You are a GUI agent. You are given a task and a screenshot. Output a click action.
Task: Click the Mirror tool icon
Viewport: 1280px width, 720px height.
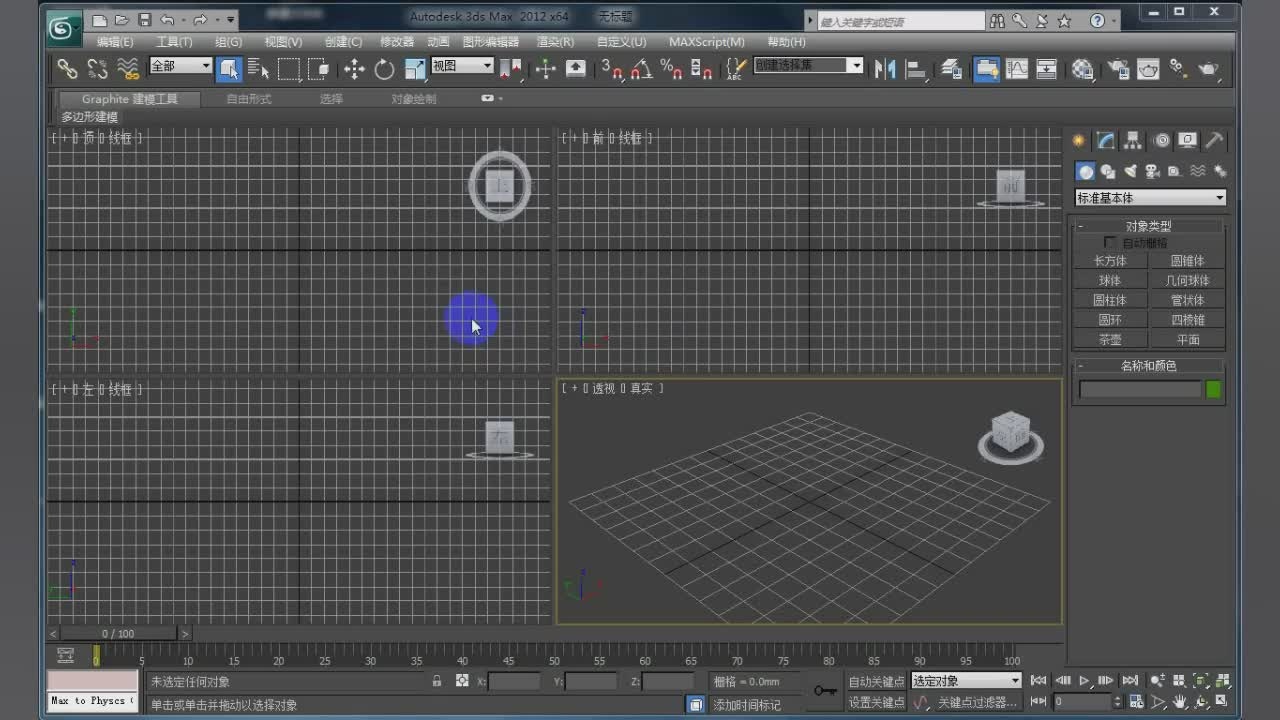pos(884,68)
